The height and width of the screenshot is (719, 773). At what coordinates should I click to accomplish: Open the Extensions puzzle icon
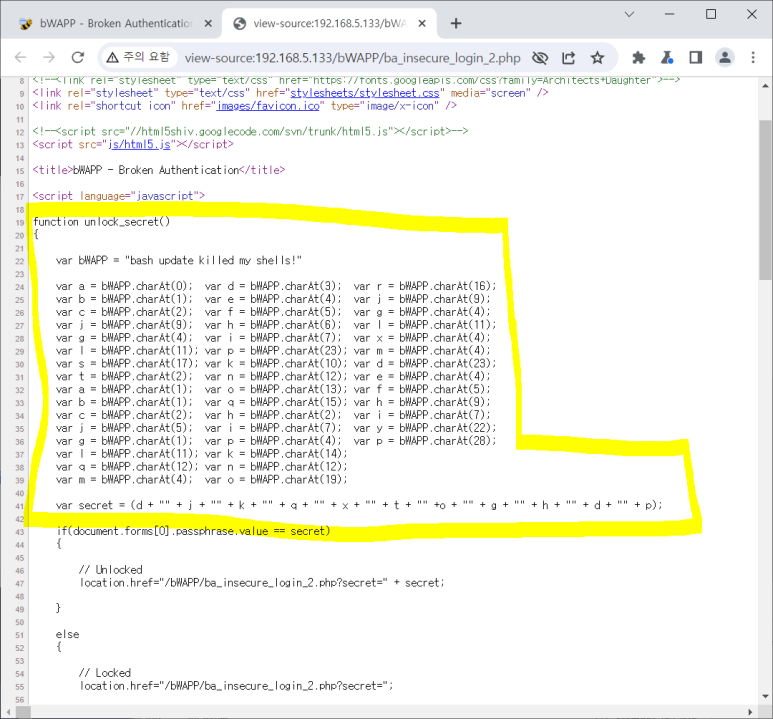point(638,58)
